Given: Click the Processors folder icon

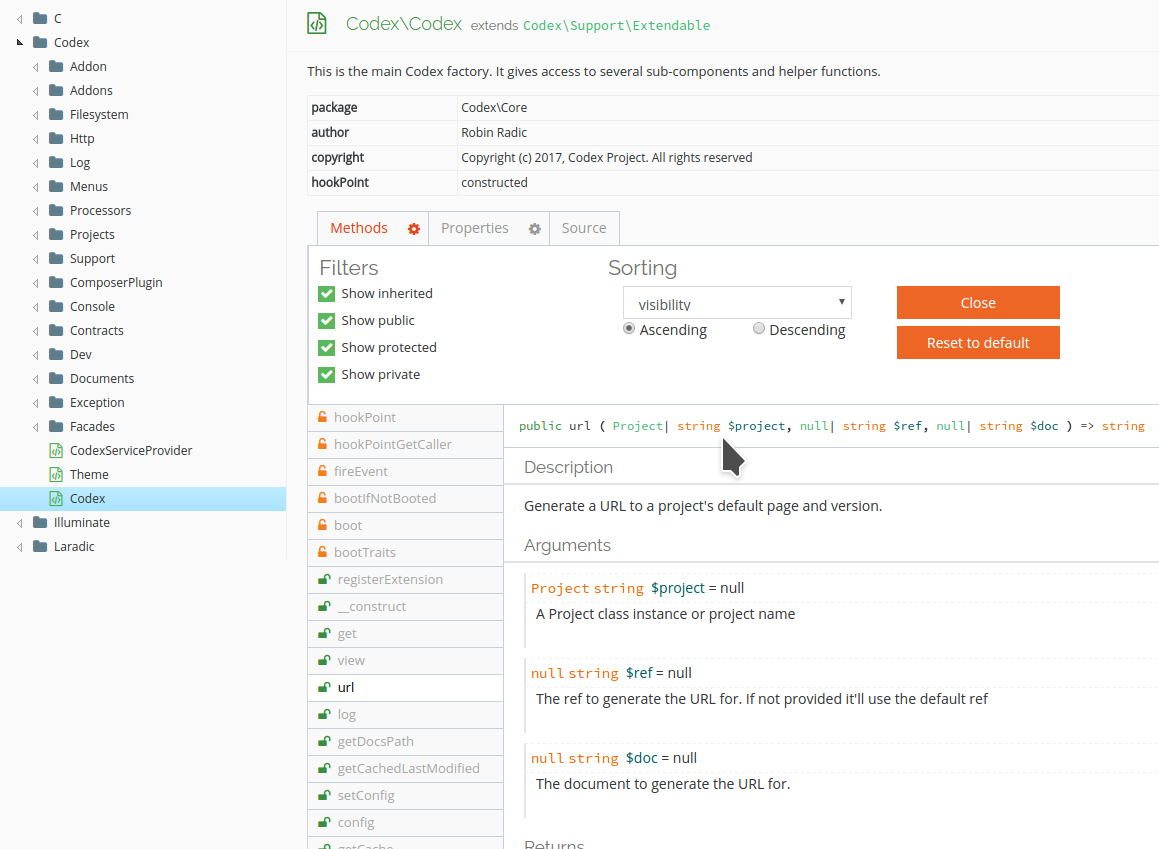Looking at the screenshot, I should 56,210.
